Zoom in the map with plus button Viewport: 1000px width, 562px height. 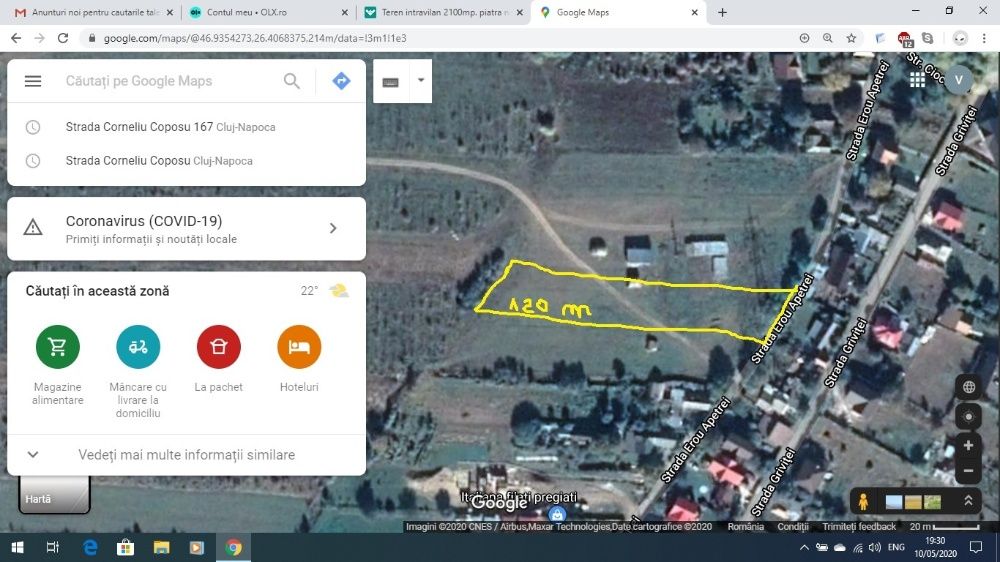click(968, 445)
